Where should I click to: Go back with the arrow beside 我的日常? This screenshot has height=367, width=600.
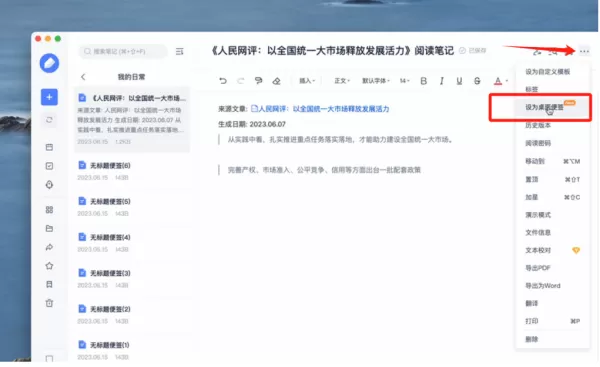83,77
